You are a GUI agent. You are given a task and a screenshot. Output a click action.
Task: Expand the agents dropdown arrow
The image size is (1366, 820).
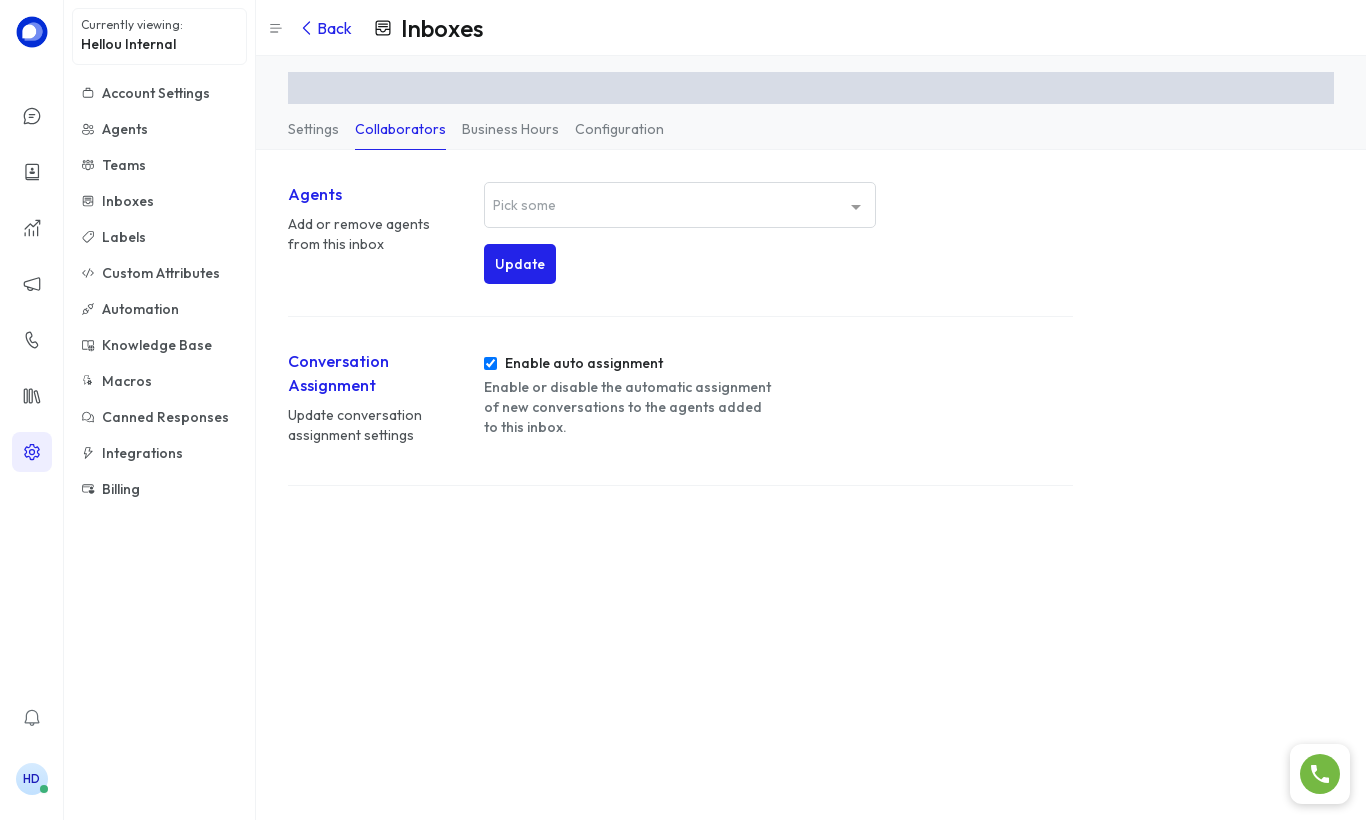(856, 207)
